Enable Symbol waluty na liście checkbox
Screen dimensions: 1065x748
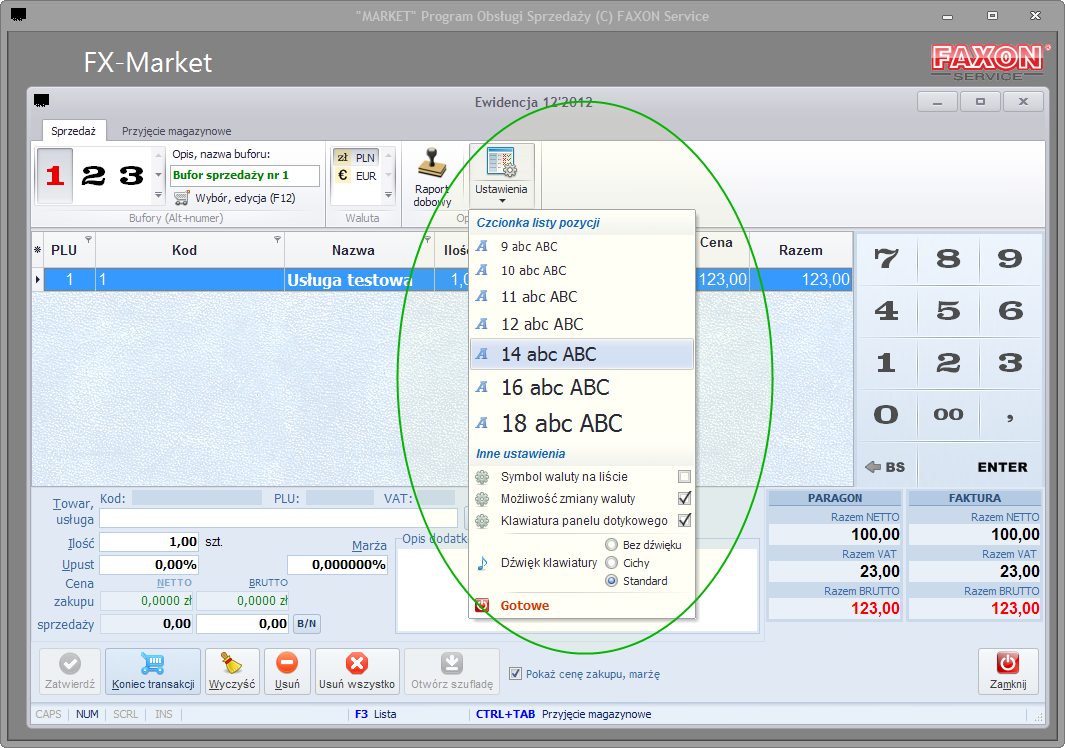685,477
